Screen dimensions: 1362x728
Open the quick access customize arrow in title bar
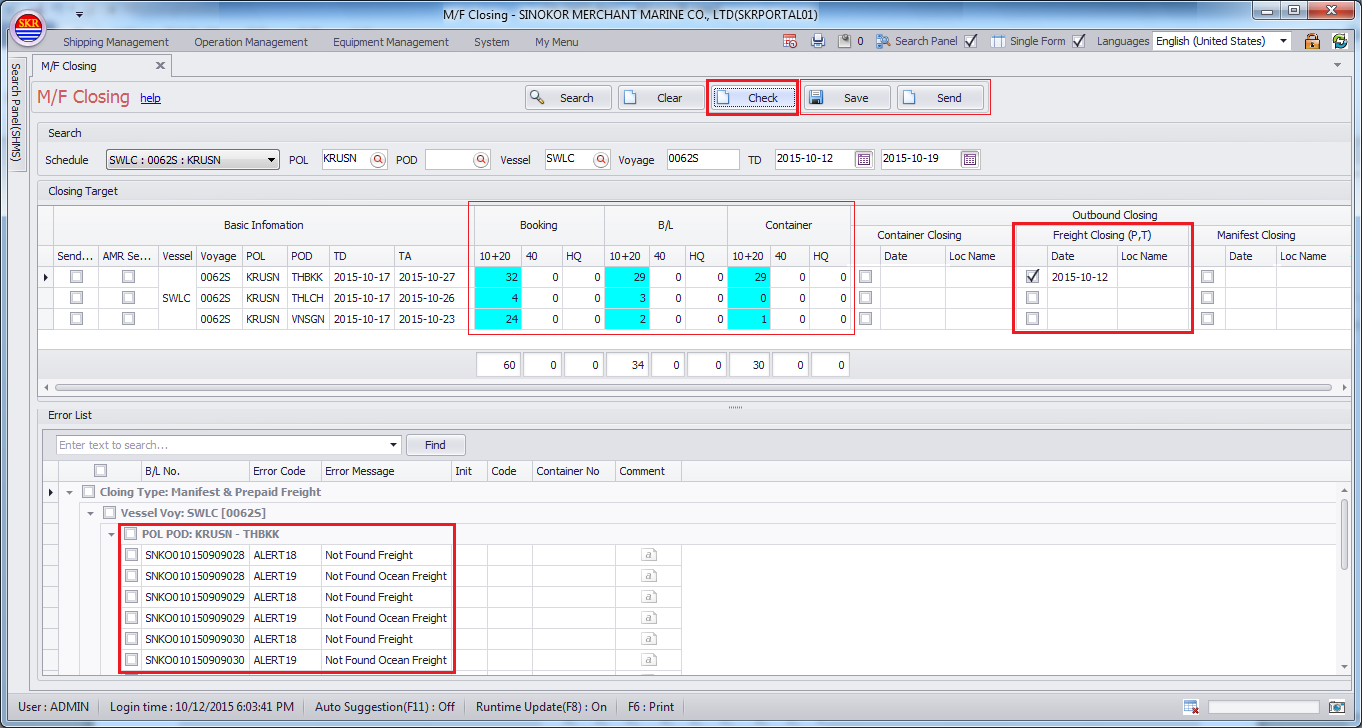click(x=79, y=14)
